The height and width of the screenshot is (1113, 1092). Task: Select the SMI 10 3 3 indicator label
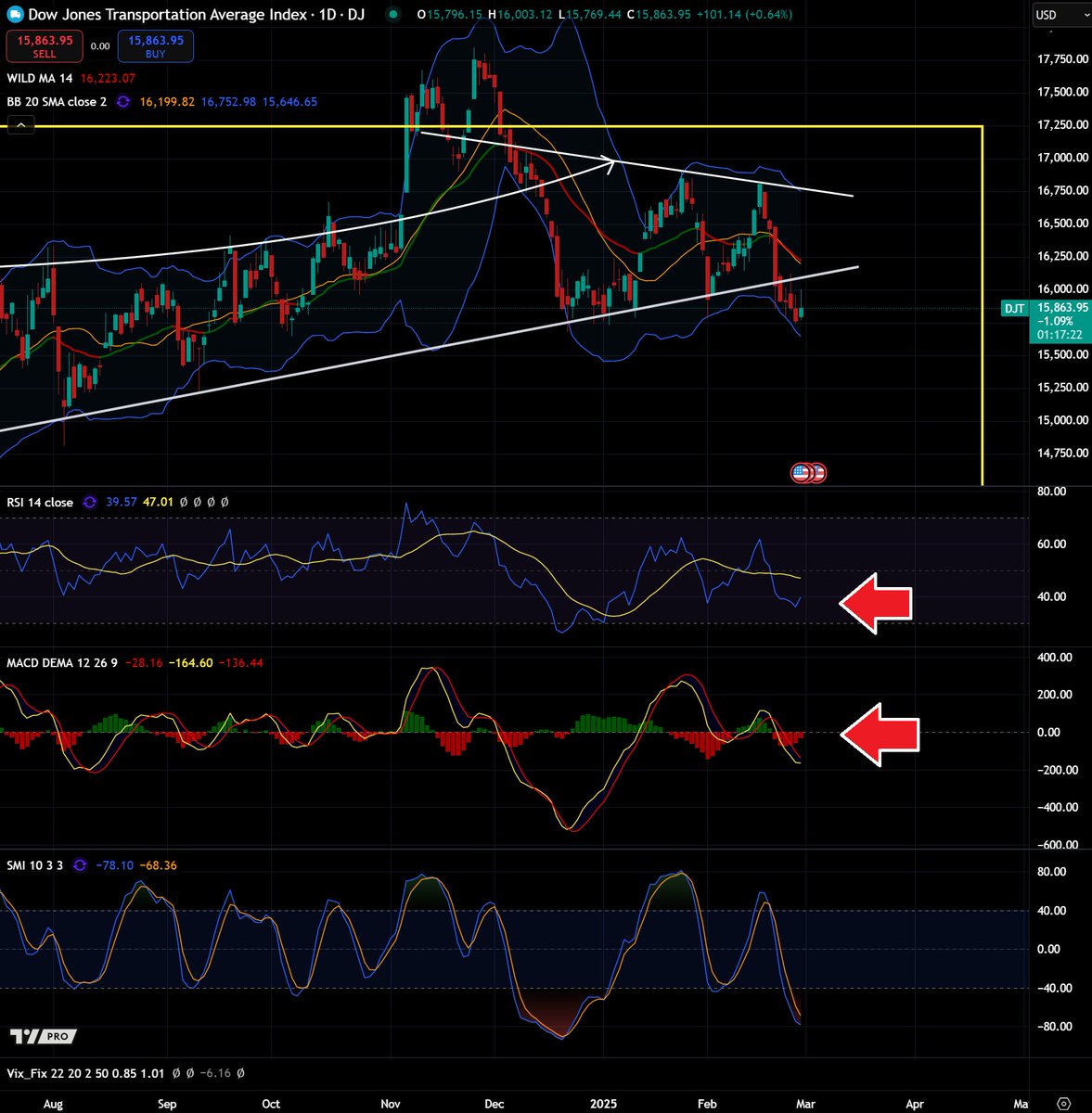point(35,864)
